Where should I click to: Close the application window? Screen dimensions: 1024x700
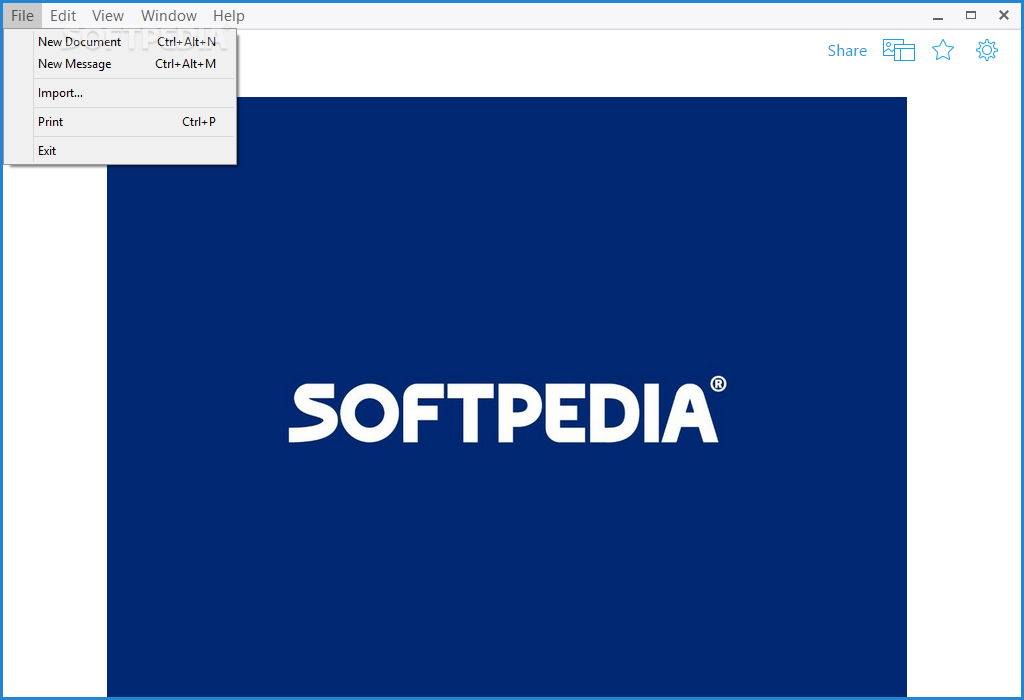(1004, 16)
